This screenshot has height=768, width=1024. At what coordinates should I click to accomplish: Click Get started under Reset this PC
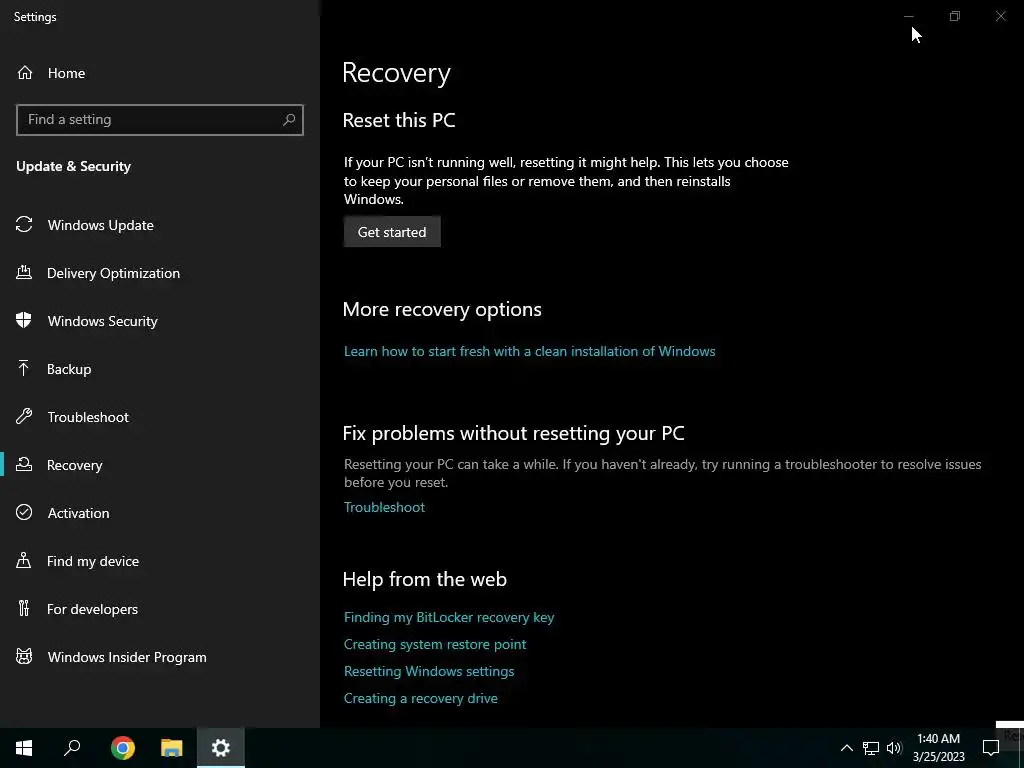[x=392, y=232]
